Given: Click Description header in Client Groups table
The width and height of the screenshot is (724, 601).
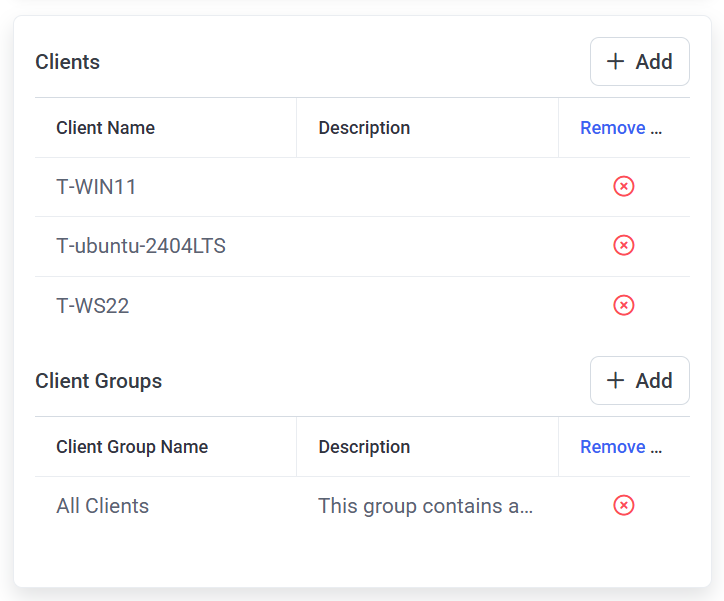Looking at the screenshot, I should tap(364, 447).
